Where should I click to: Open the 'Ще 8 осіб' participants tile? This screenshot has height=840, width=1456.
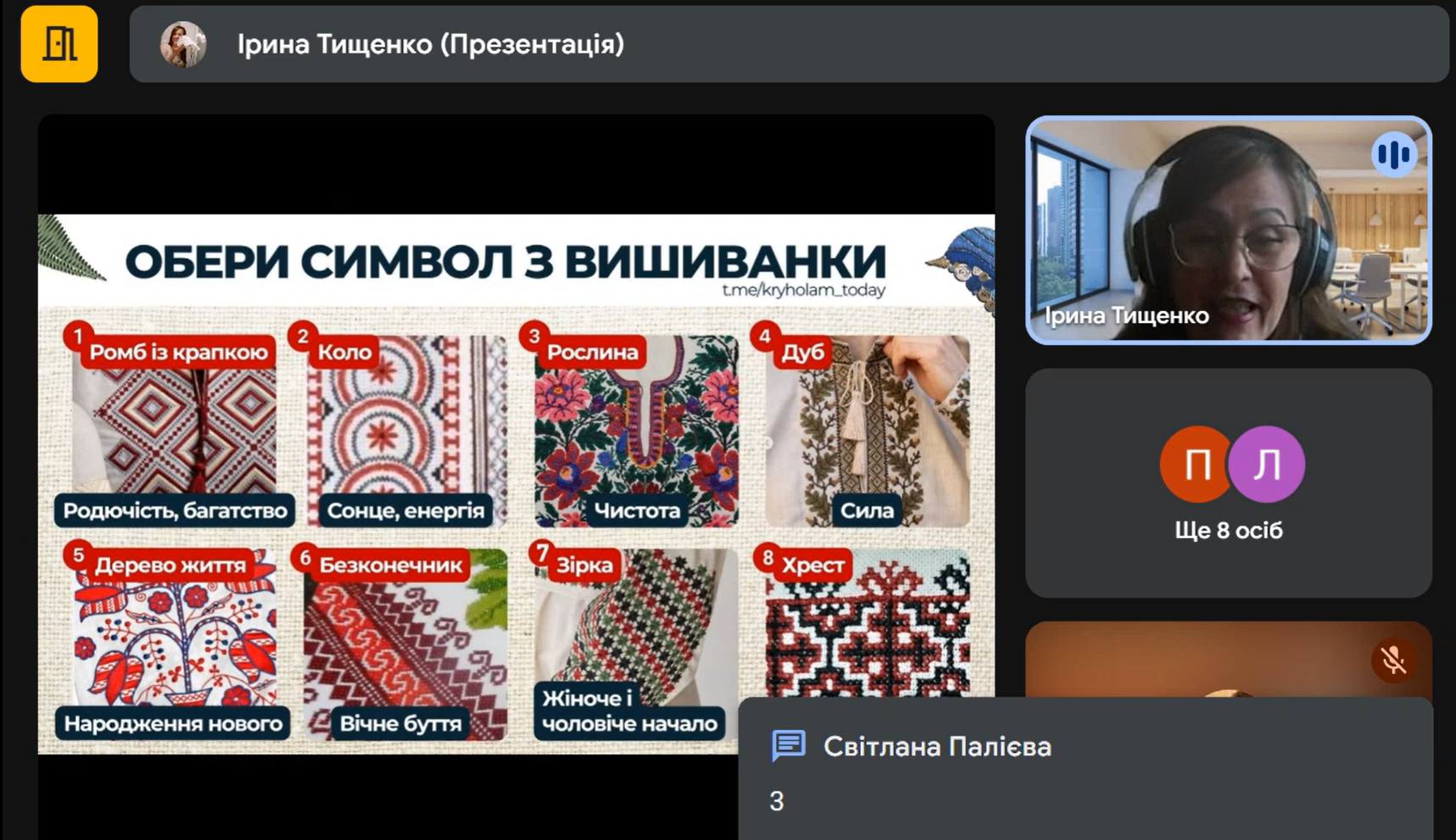tap(1229, 483)
